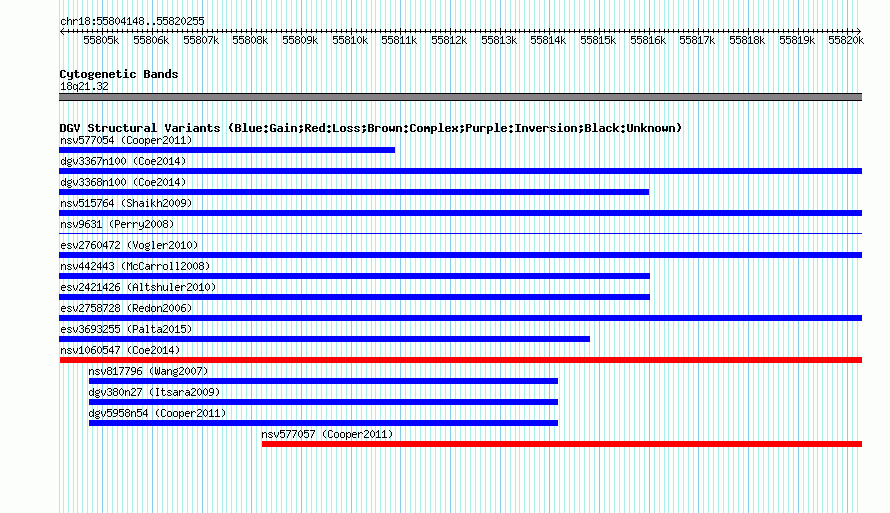Open the esv2421426 (Altshuler2010) label

tap(138, 287)
